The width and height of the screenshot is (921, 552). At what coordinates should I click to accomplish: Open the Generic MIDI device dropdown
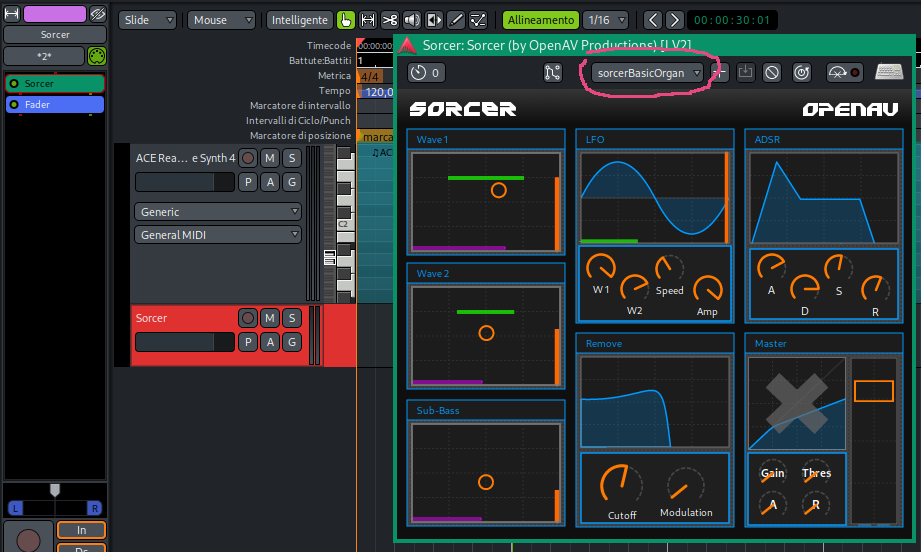click(x=218, y=211)
